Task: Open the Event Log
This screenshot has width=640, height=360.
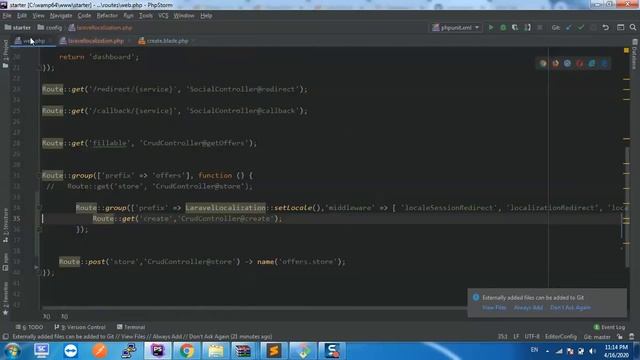Action: pos(609,327)
